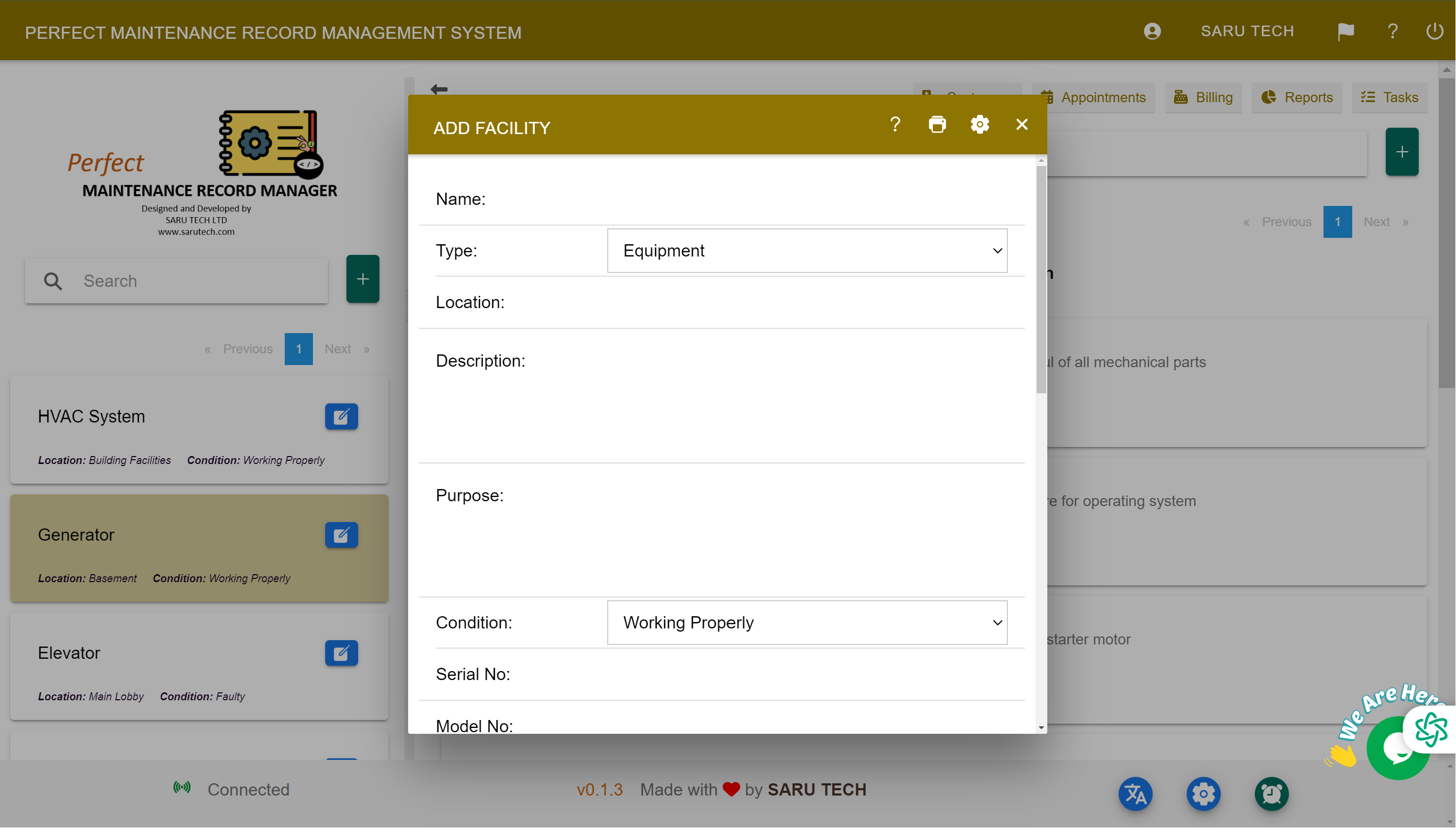Click the SARU TECH username
1456x828 pixels.
[1247, 31]
